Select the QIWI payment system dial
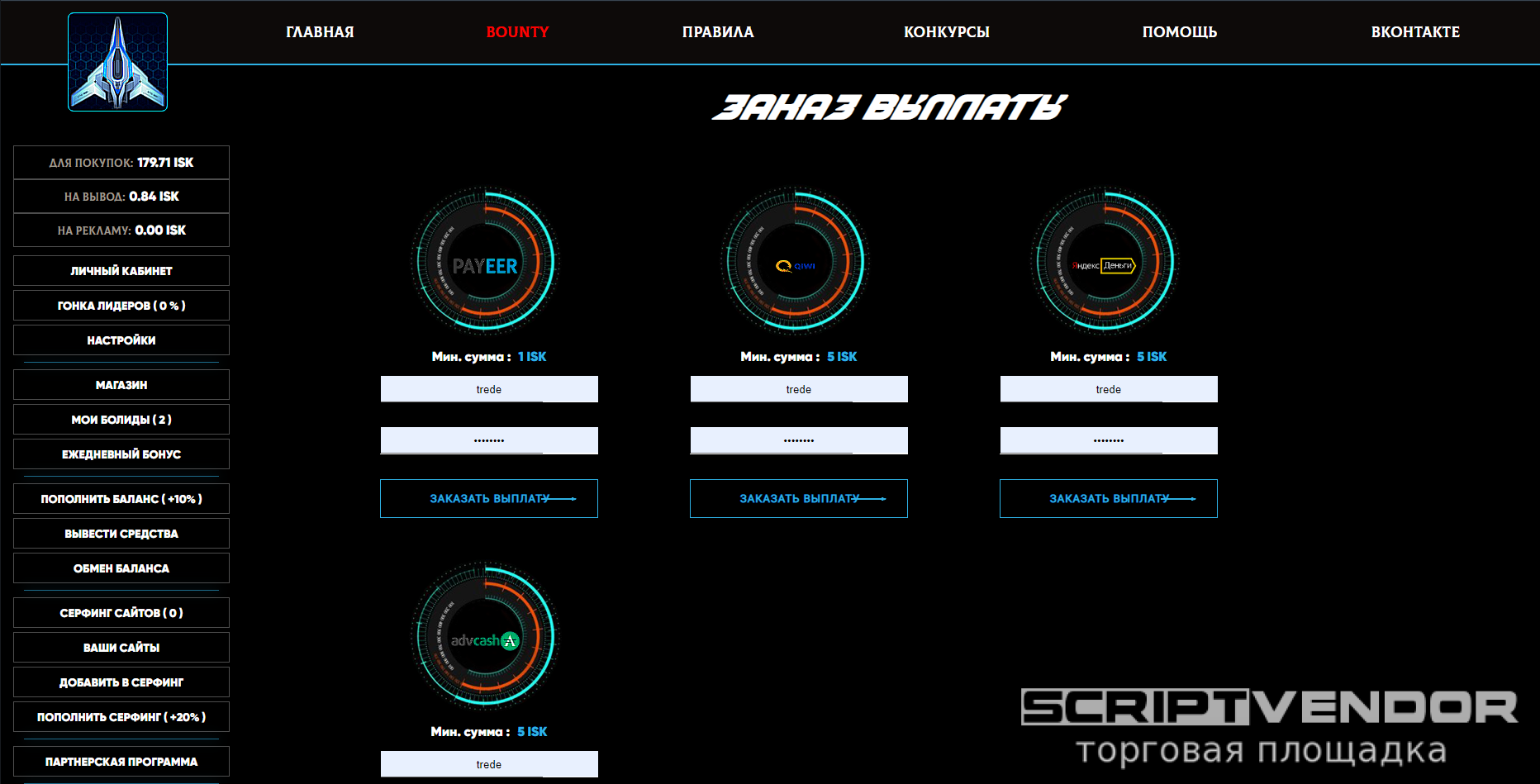Viewport: 1540px width, 784px height. pyautogui.click(x=796, y=261)
